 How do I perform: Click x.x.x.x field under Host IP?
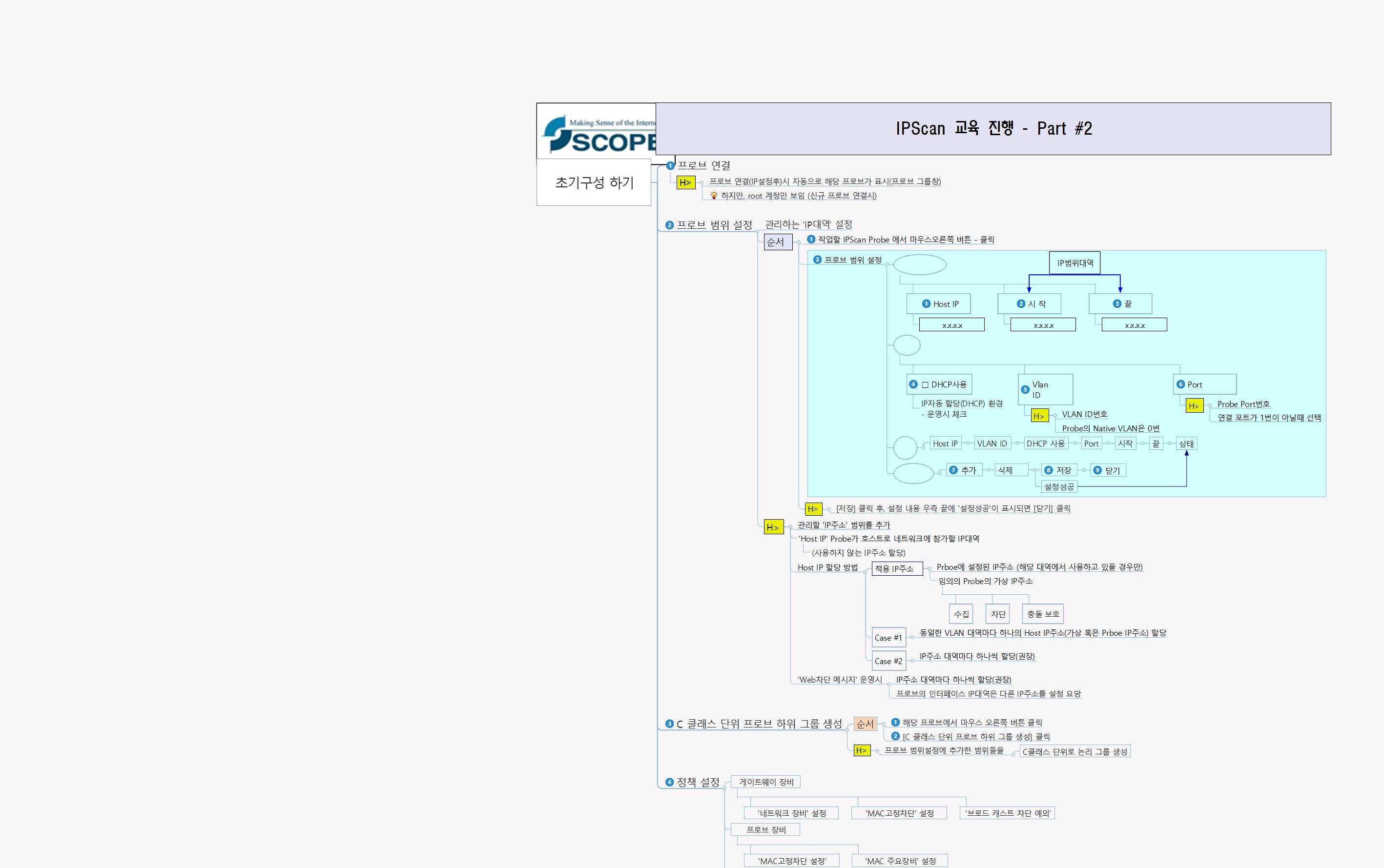(x=951, y=325)
